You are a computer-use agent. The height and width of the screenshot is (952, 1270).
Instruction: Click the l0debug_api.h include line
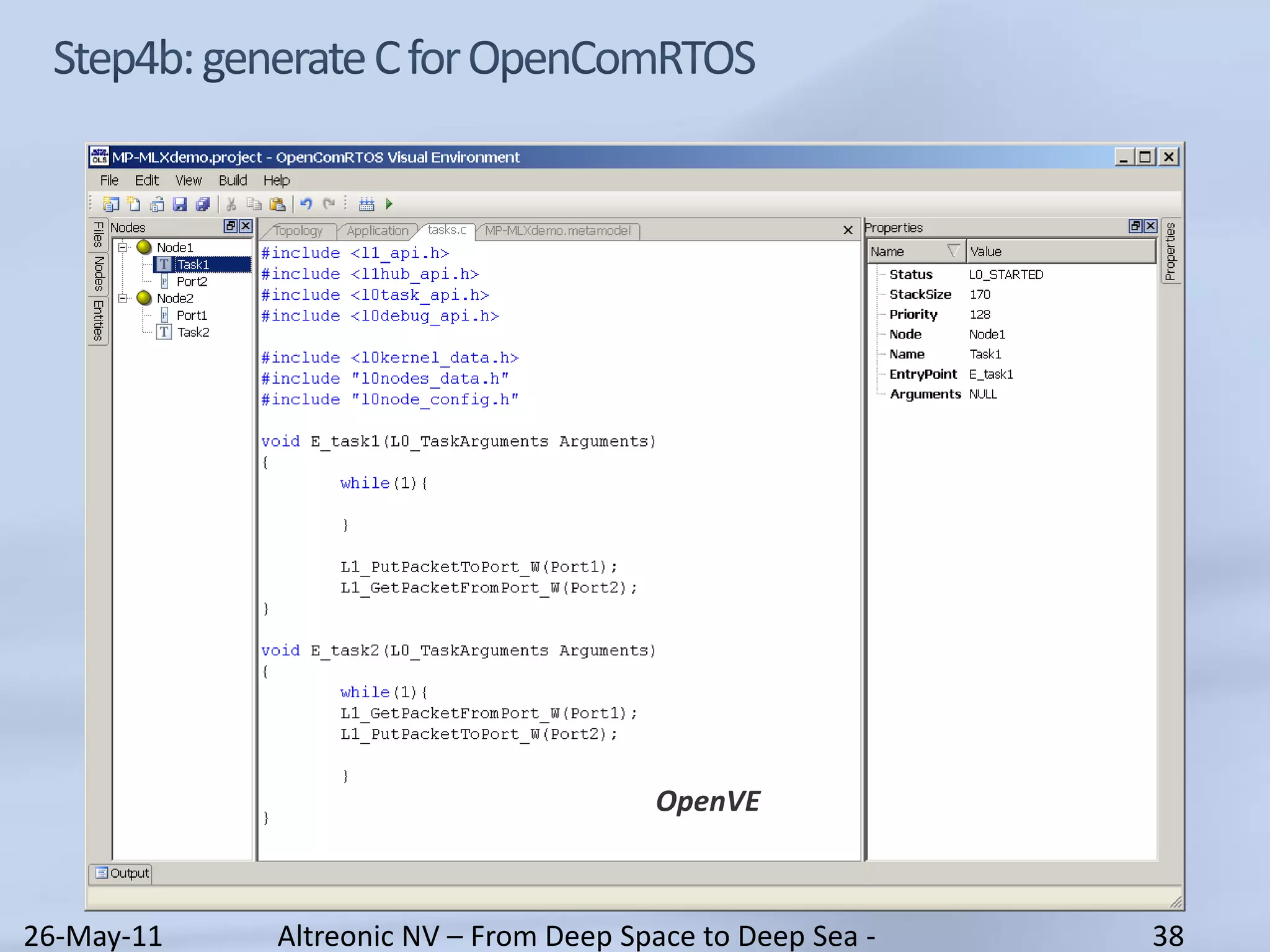point(380,316)
